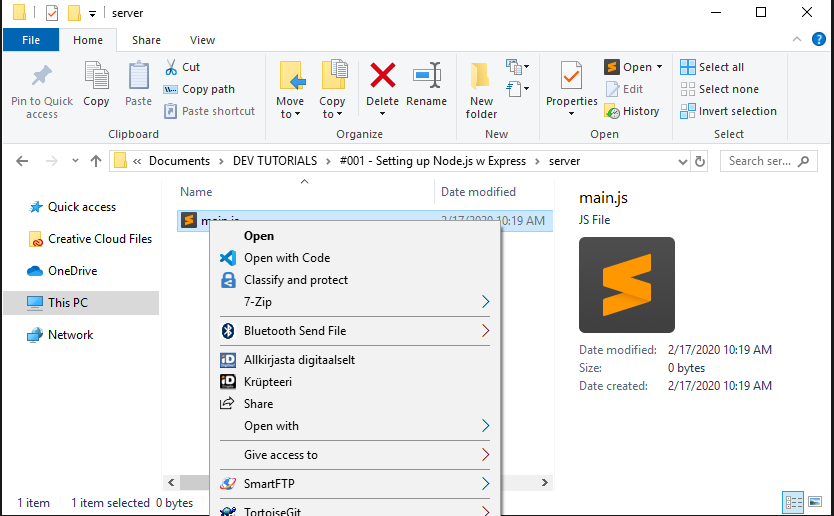The width and height of the screenshot is (834, 516).
Task: Switch to details view toggle
Action: pyautogui.click(x=793, y=503)
